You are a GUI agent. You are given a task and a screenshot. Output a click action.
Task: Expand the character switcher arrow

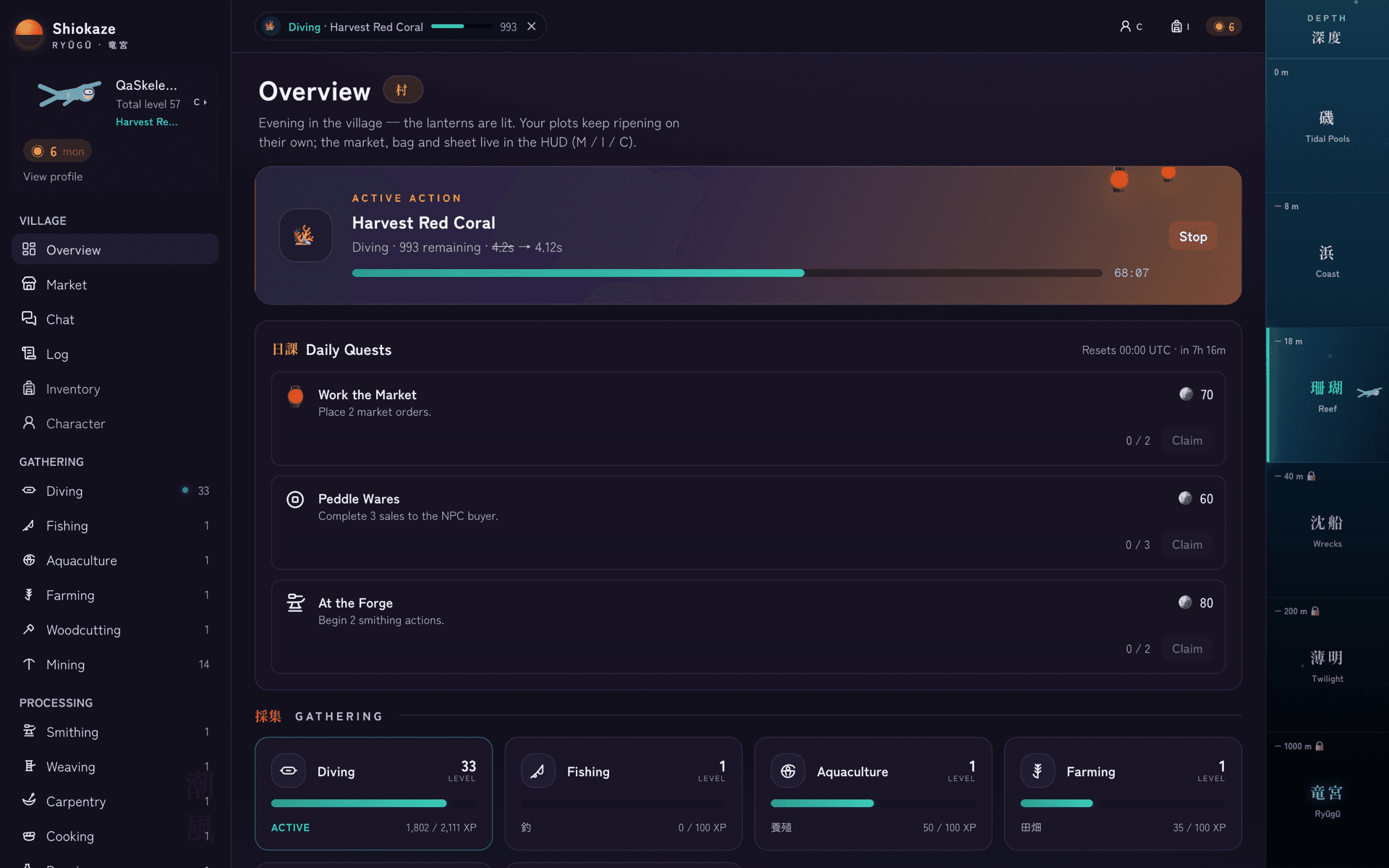[x=201, y=102]
